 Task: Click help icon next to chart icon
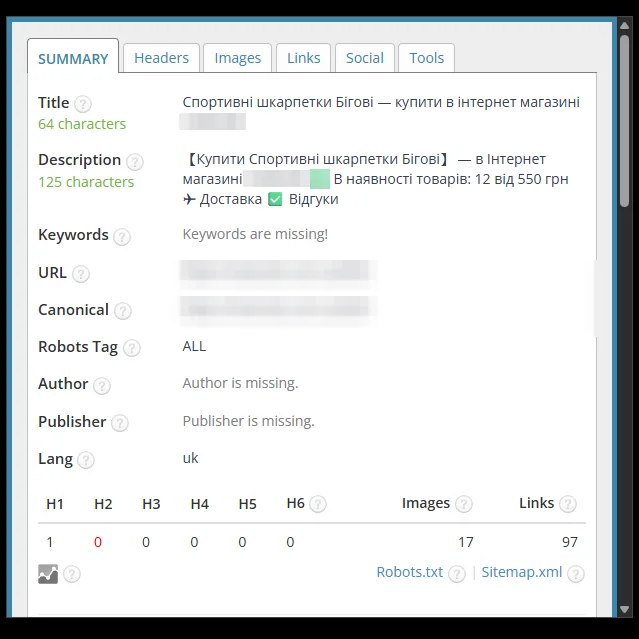click(x=72, y=574)
